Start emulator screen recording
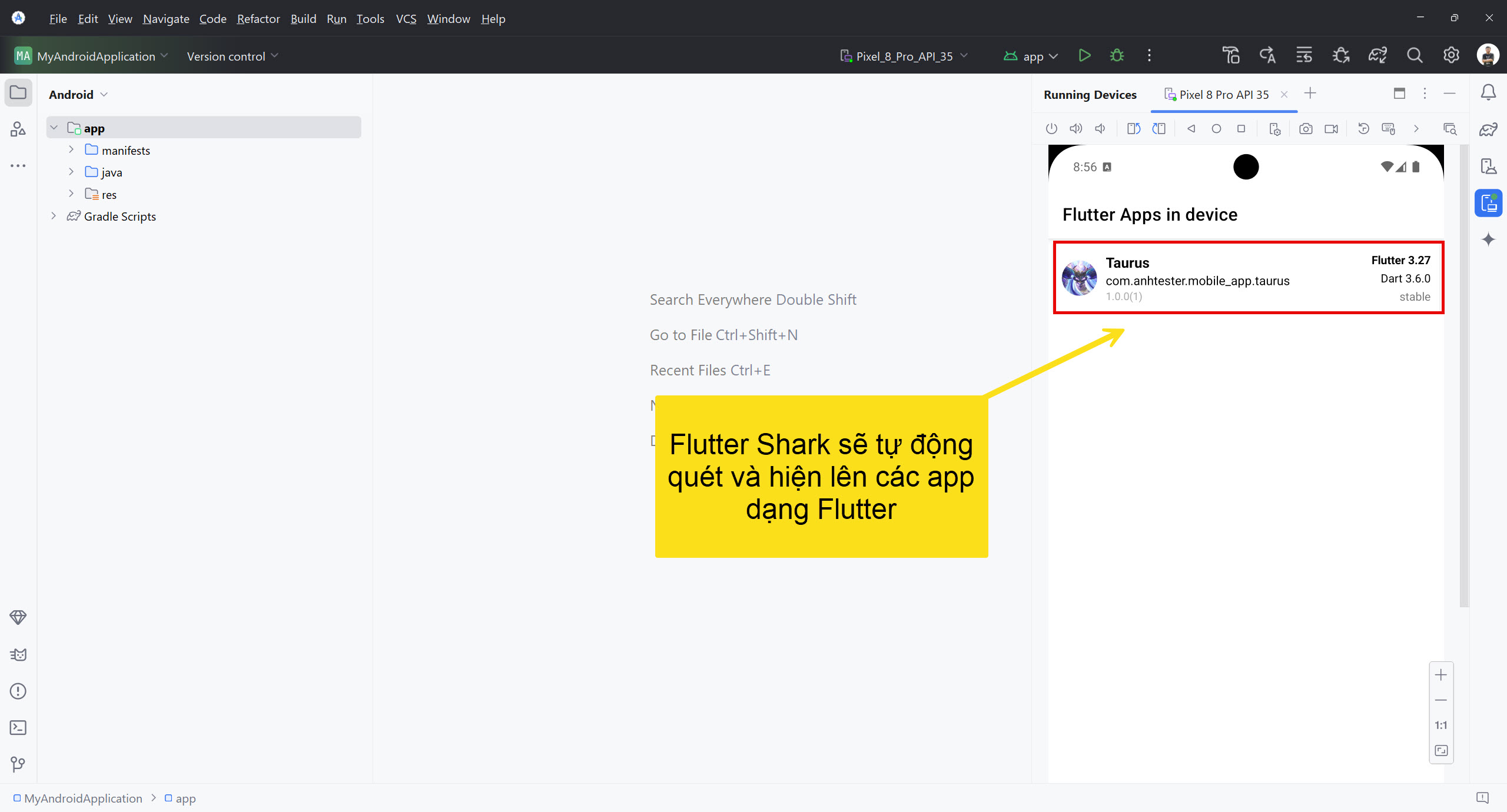The image size is (1507, 812). 1331,129
